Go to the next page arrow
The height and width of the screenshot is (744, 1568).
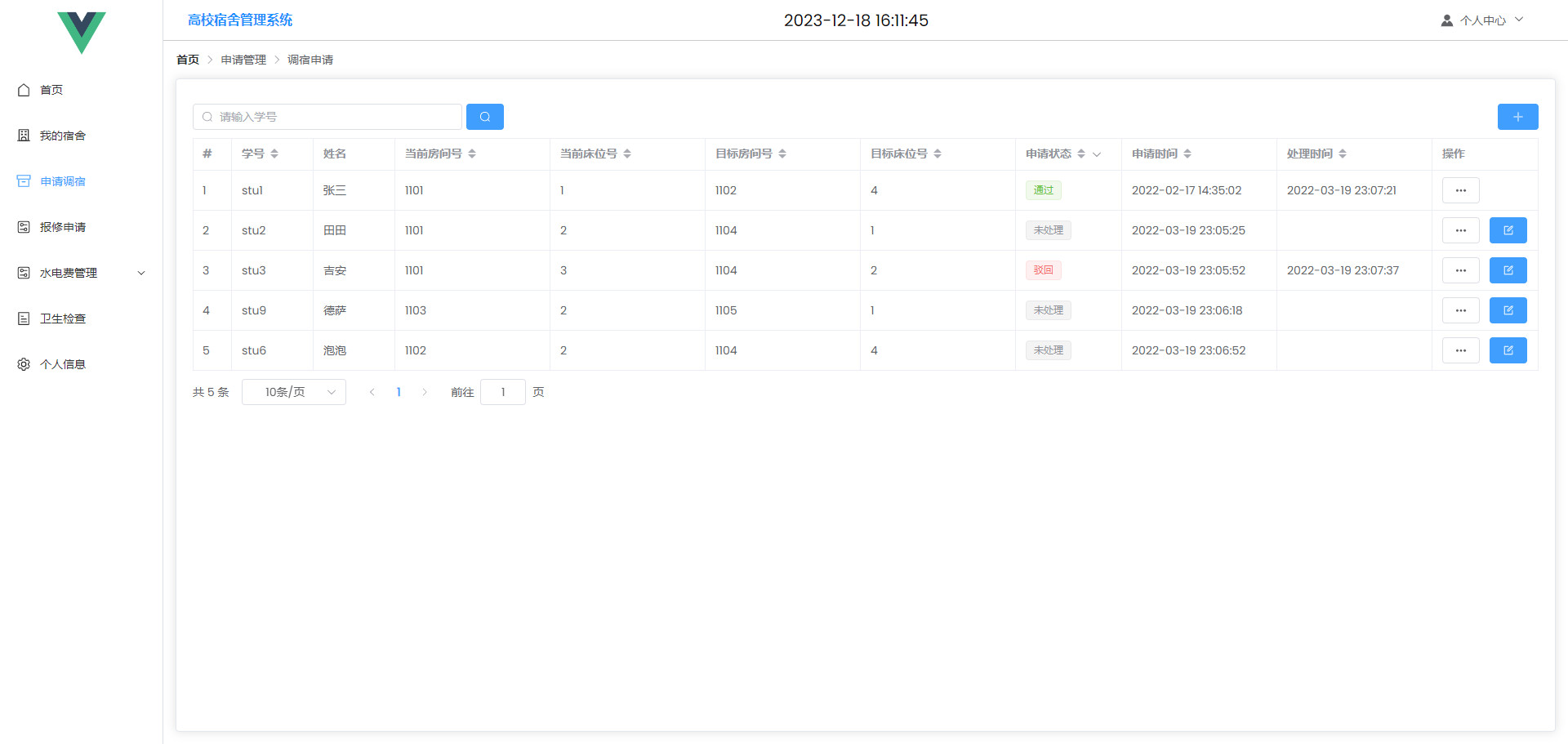pyautogui.click(x=425, y=392)
